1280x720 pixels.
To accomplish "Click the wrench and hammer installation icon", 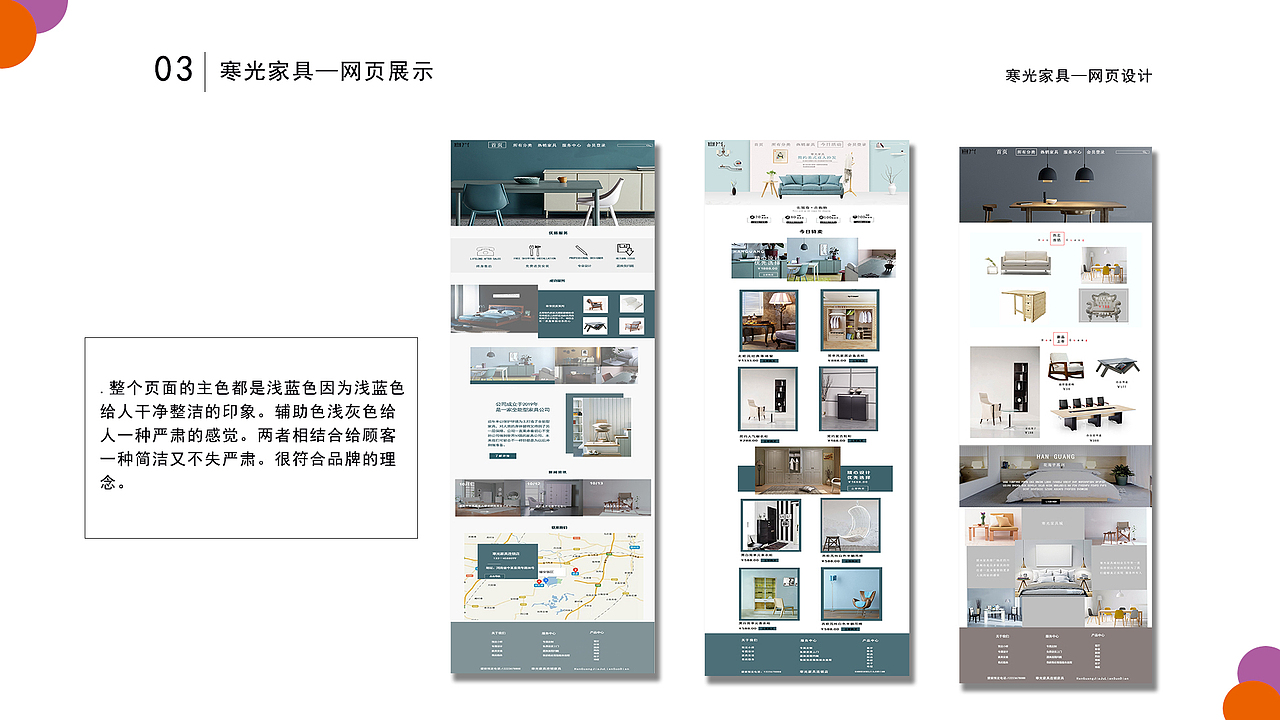I will pos(535,250).
